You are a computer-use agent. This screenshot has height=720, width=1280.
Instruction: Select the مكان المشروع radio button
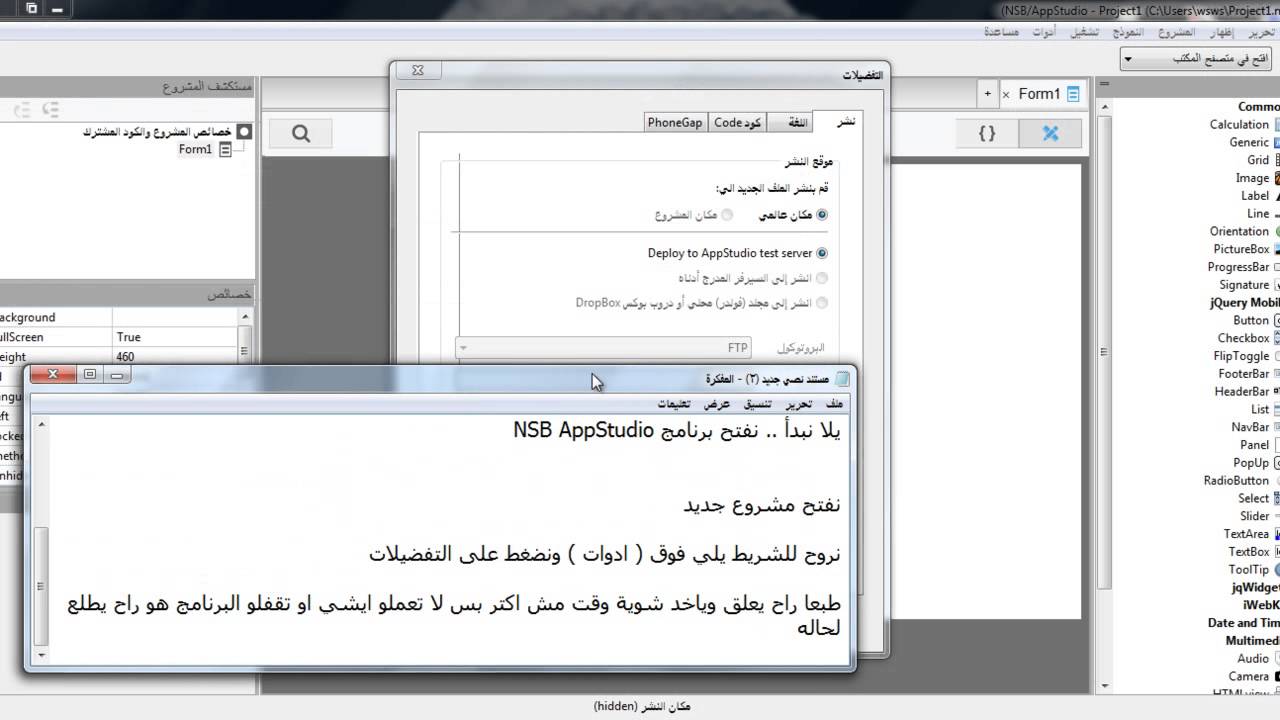(x=727, y=215)
